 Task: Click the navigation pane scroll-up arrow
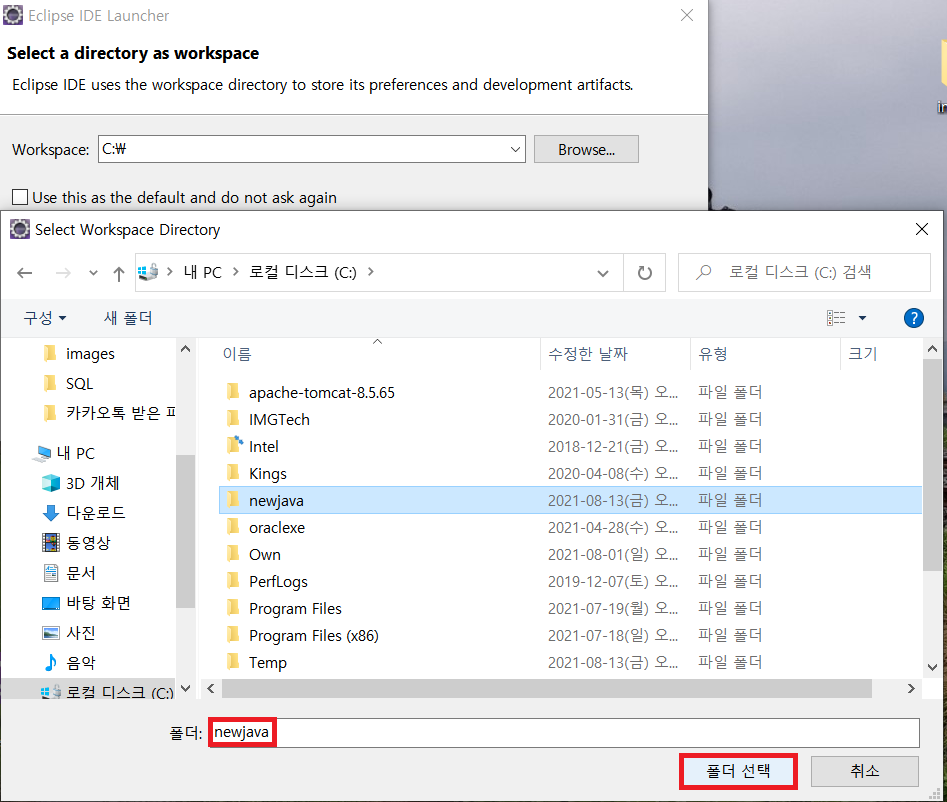(185, 349)
